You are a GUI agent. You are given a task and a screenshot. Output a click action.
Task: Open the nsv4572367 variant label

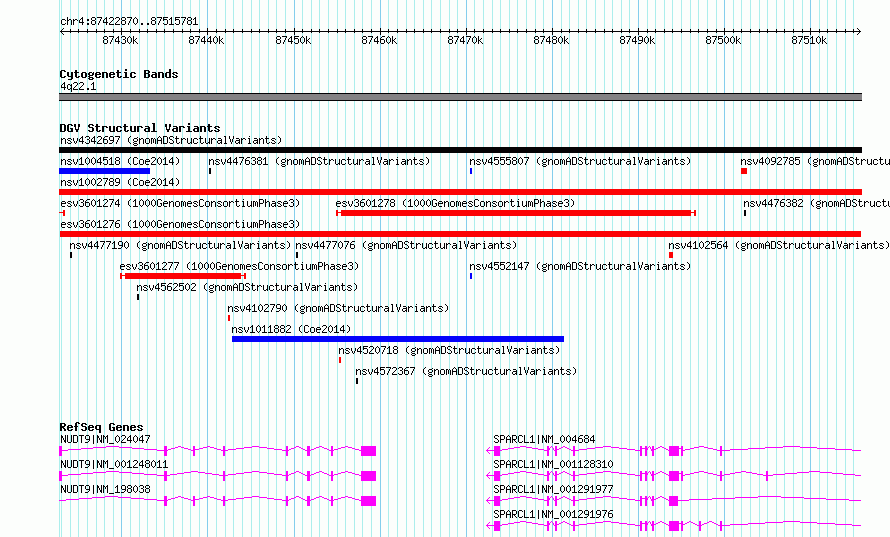[467, 371]
